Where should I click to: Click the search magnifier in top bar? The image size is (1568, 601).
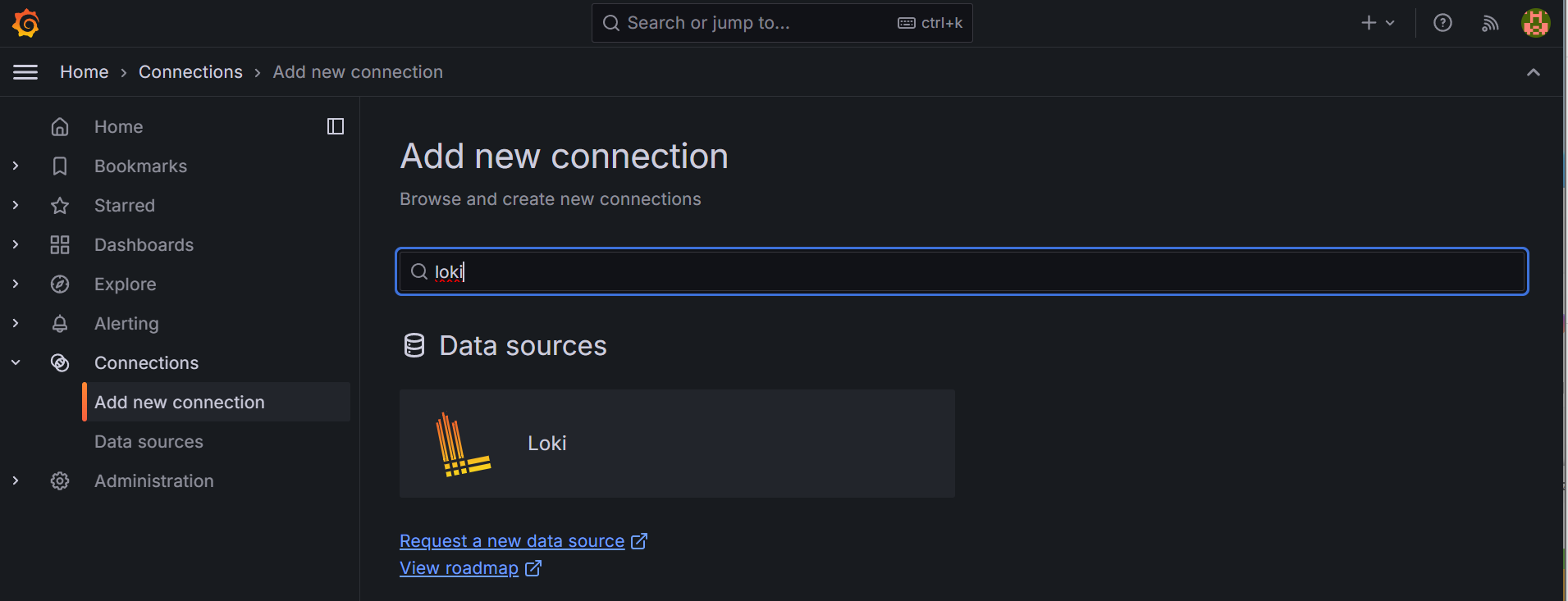pyautogui.click(x=611, y=23)
